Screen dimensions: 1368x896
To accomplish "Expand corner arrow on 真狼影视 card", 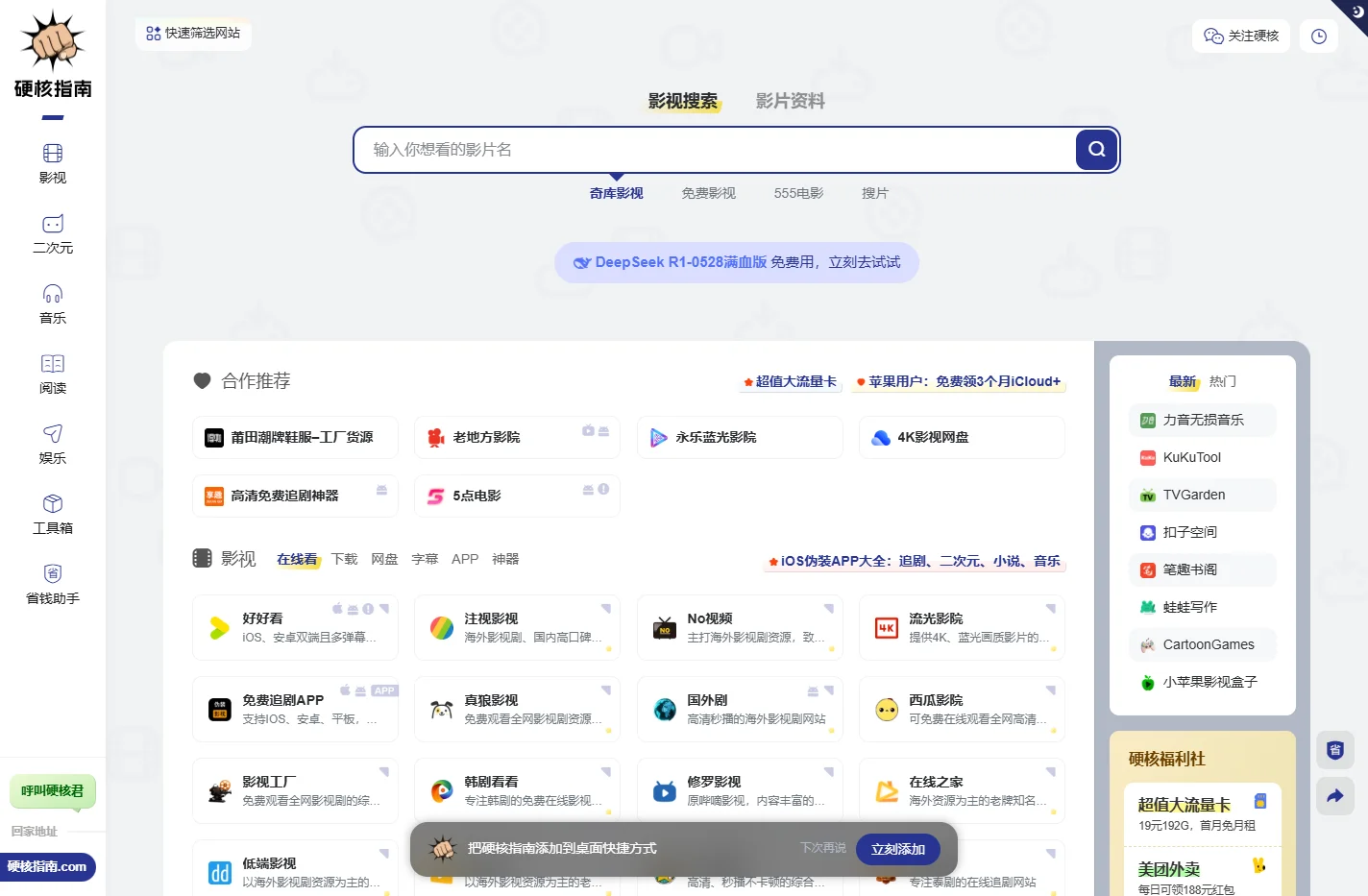I will pyautogui.click(x=606, y=690).
